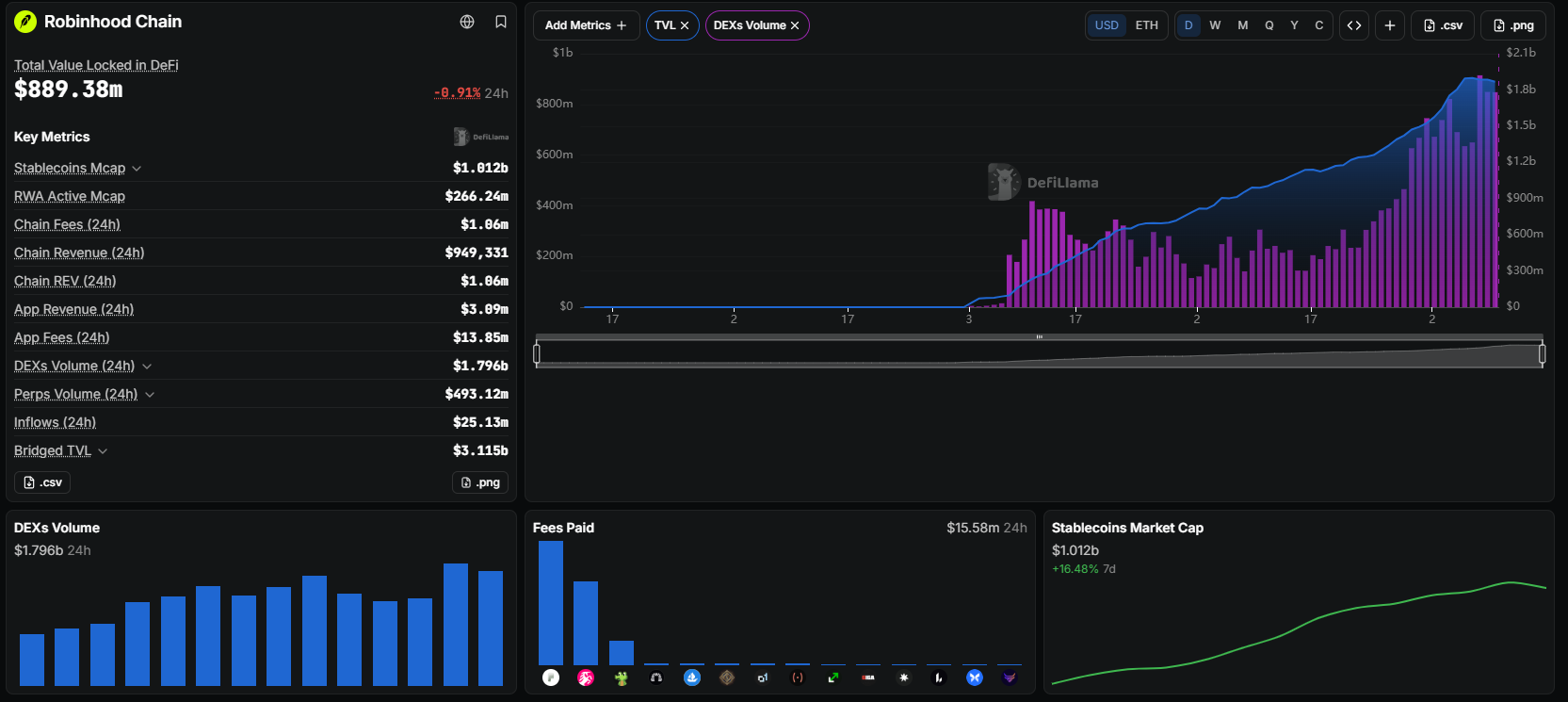This screenshot has width=1568, height=702.
Task: Click the $15.58m 24h fees value
Action: (987, 528)
